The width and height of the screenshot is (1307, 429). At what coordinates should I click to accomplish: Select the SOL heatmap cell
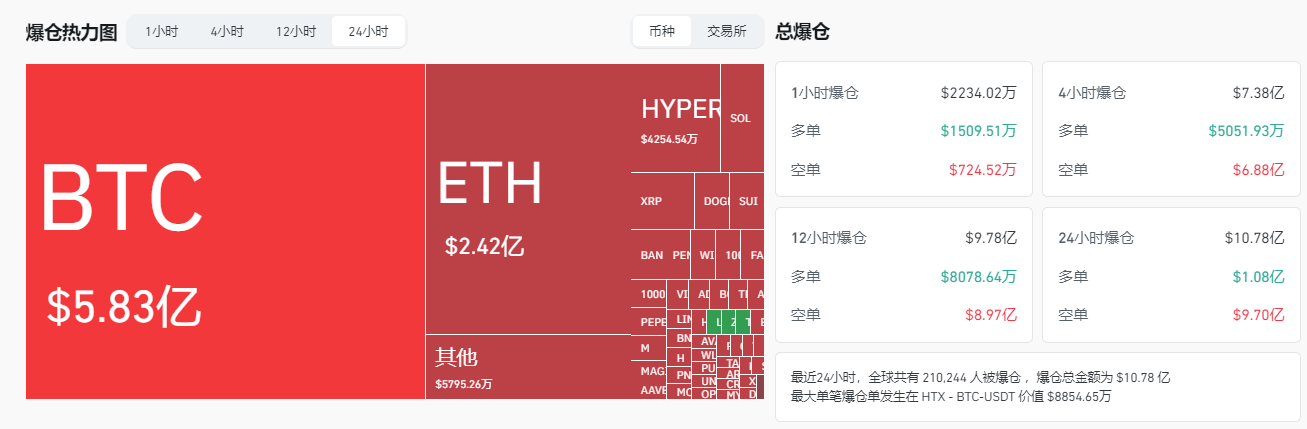(x=741, y=118)
